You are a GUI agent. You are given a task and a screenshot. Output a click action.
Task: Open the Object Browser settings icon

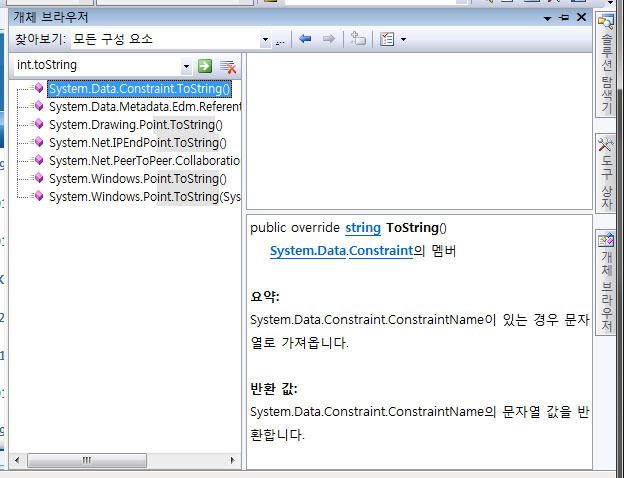pos(387,39)
